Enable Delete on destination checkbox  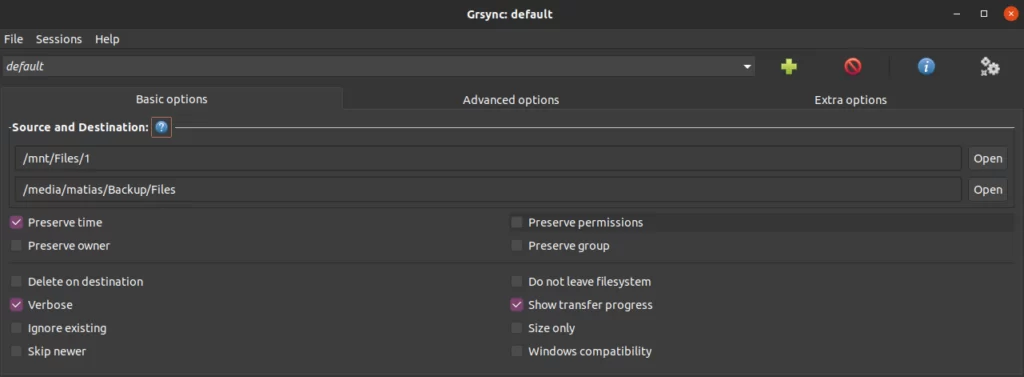[x=16, y=282]
